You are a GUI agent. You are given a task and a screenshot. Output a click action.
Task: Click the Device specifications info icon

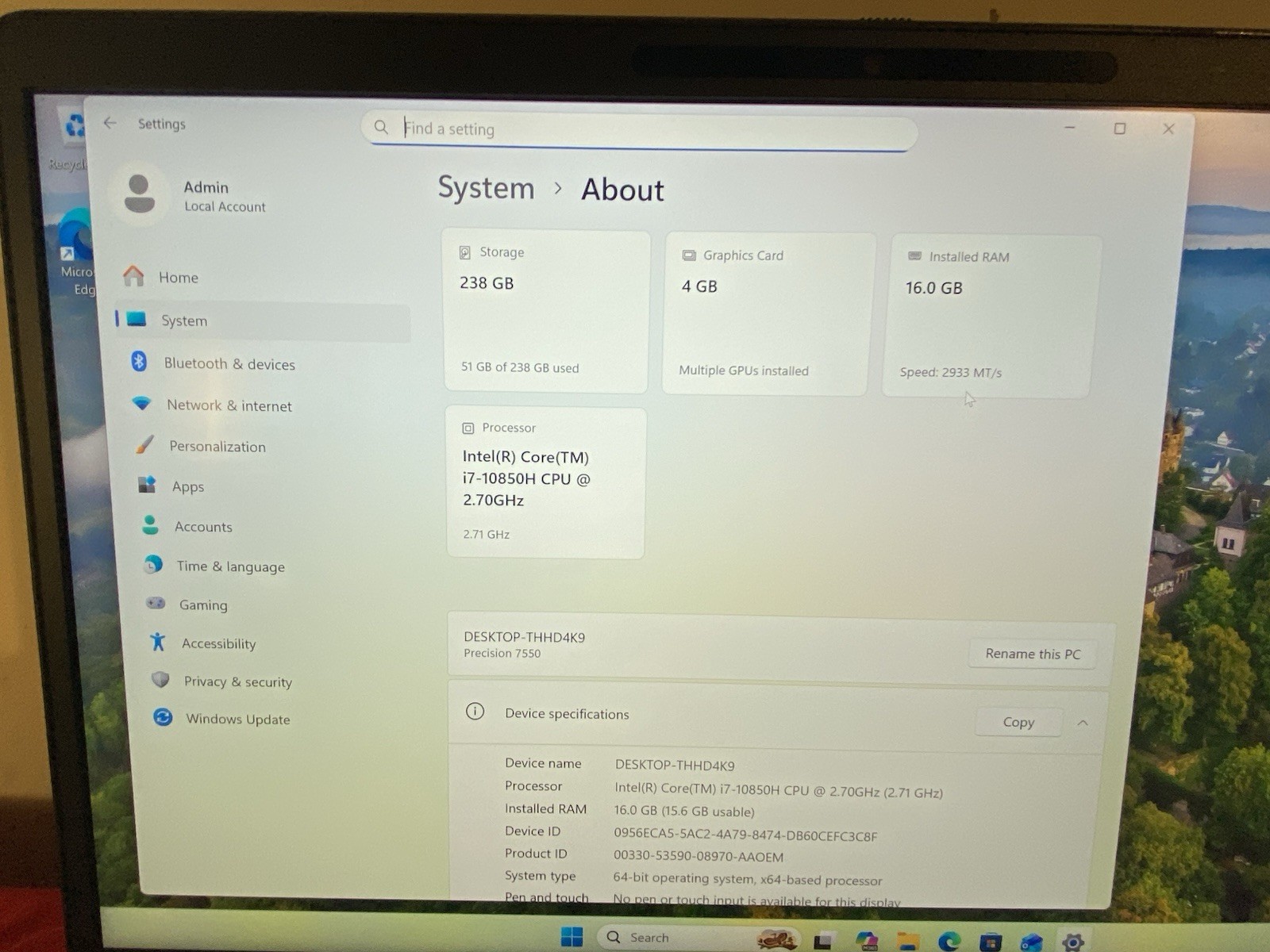(475, 711)
